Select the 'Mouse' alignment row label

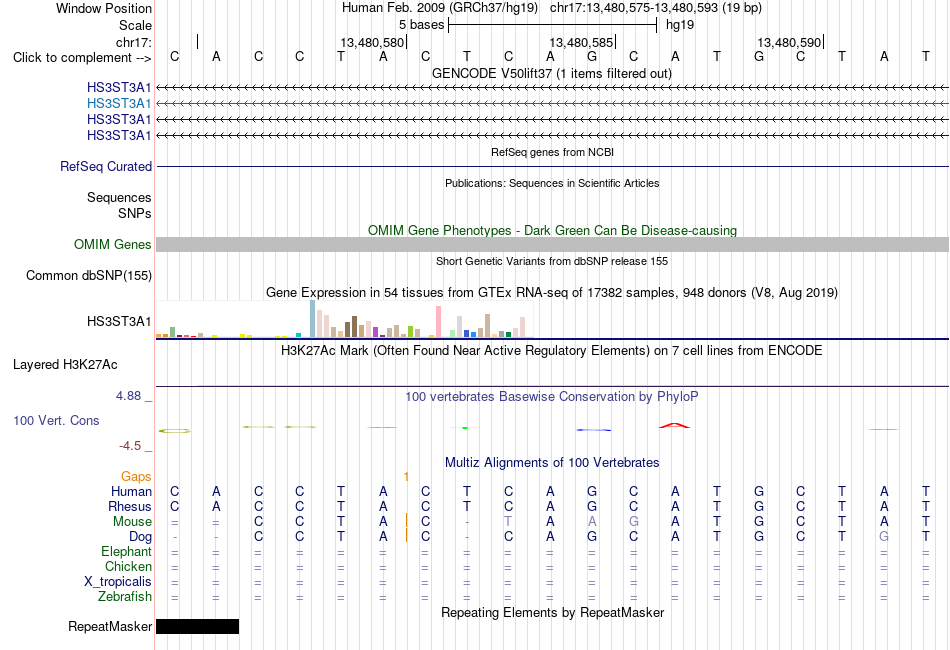click(132, 522)
